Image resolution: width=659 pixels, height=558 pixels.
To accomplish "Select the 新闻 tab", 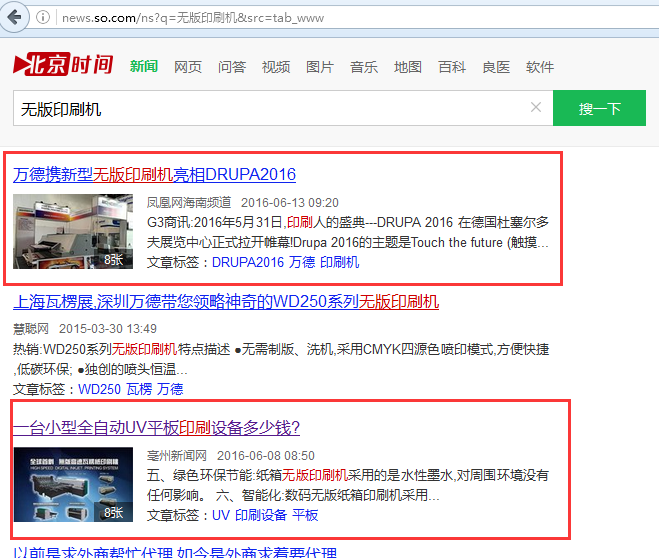I will (x=144, y=67).
